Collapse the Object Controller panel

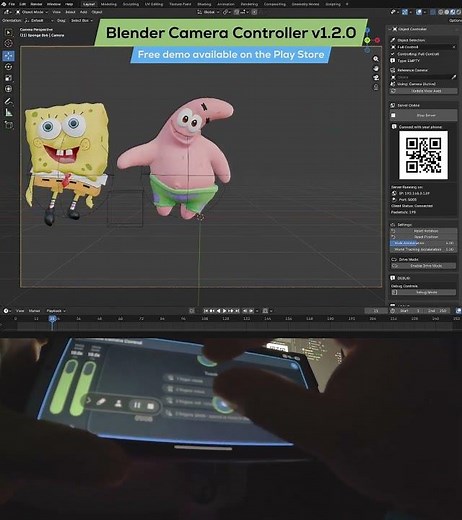pyautogui.click(x=389, y=29)
